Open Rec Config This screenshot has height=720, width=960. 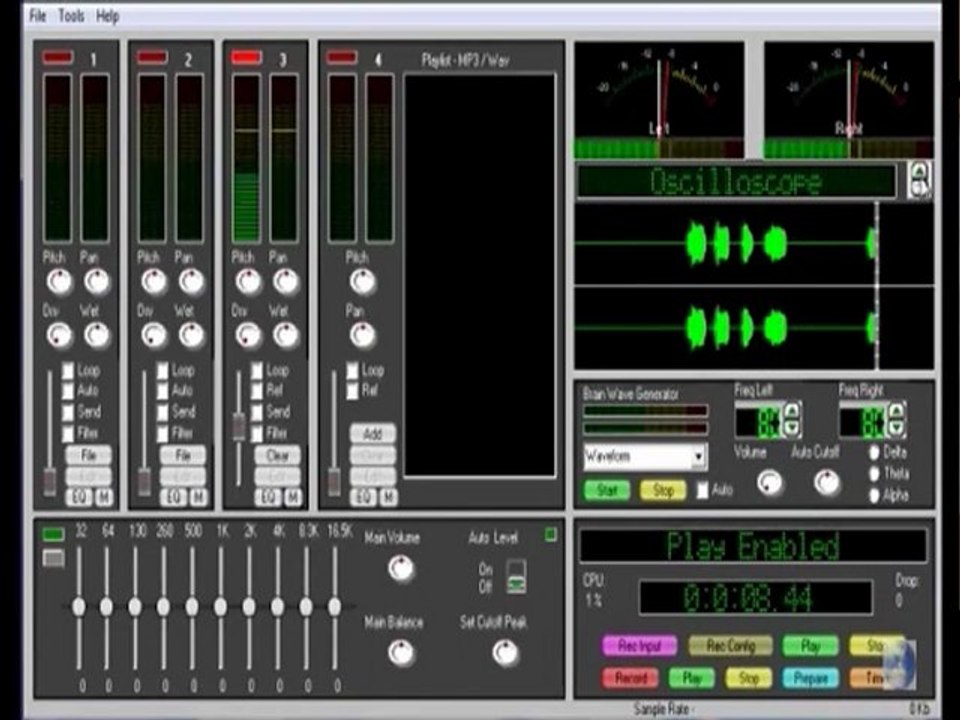click(x=730, y=645)
